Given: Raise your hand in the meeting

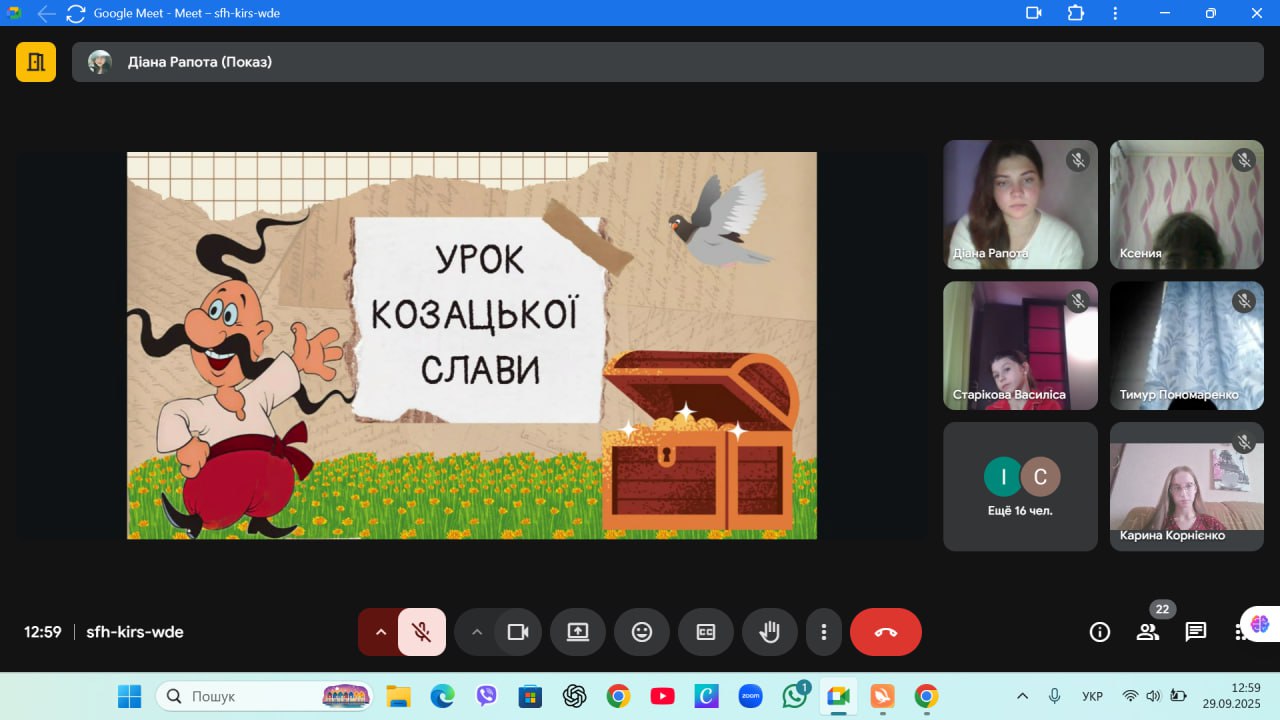Looking at the screenshot, I should pos(769,632).
